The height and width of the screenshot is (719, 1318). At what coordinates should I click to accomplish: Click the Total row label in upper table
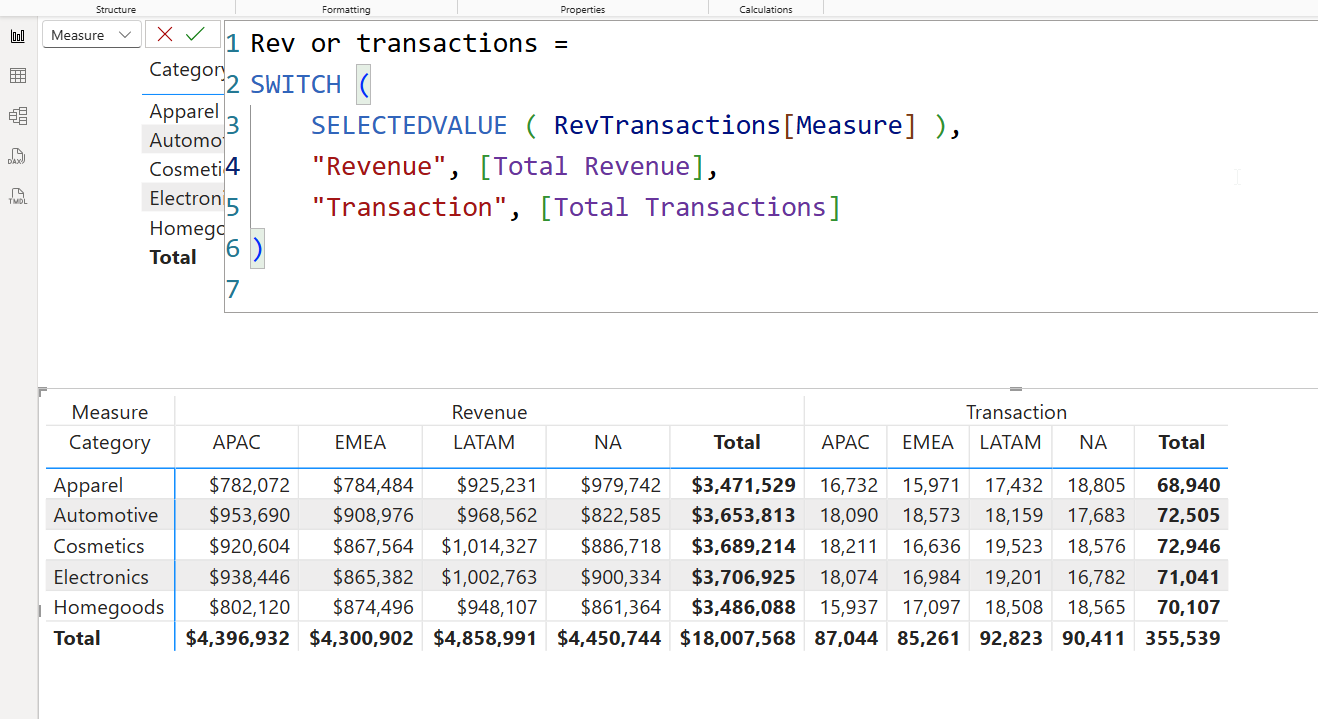coord(173,257)
